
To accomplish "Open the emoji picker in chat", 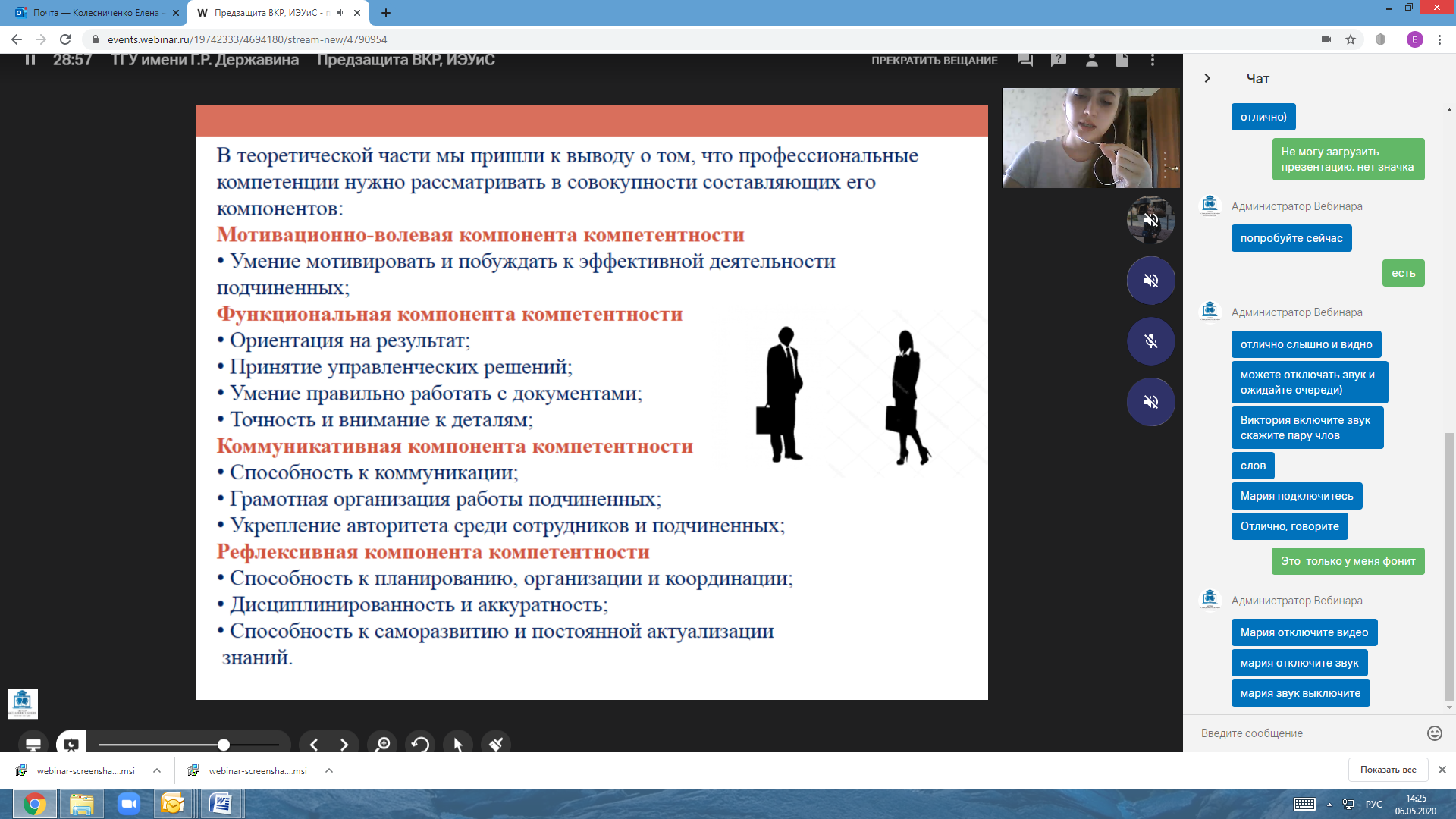I will (1434, 733).
